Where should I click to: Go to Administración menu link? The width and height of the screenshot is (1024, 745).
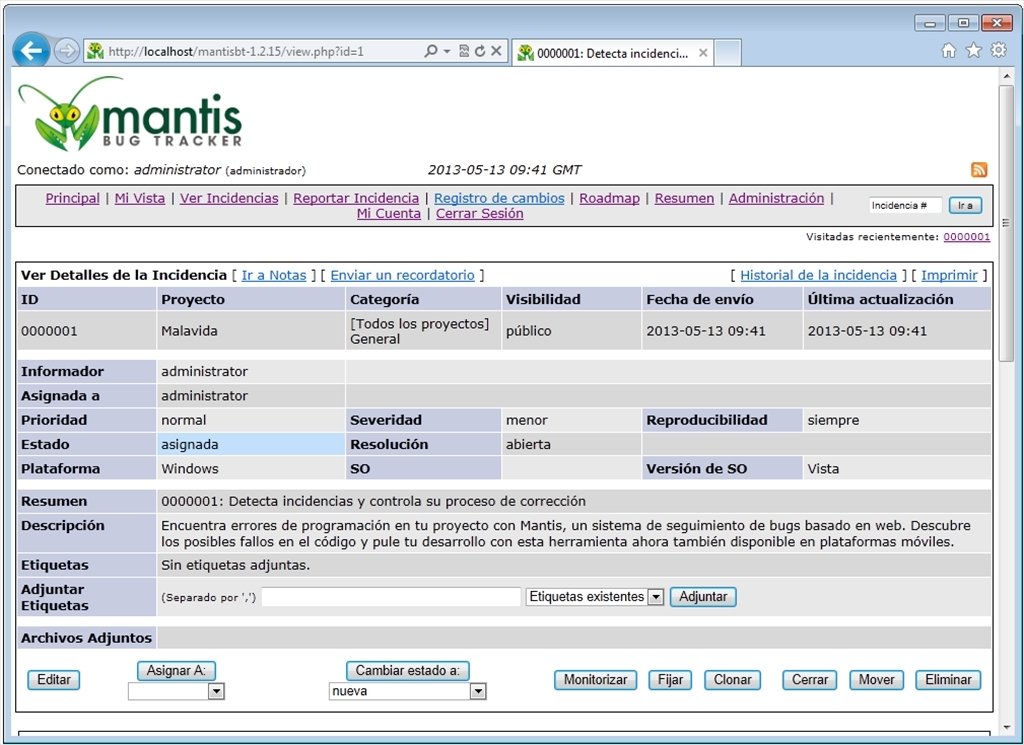[x=776, y=198]
